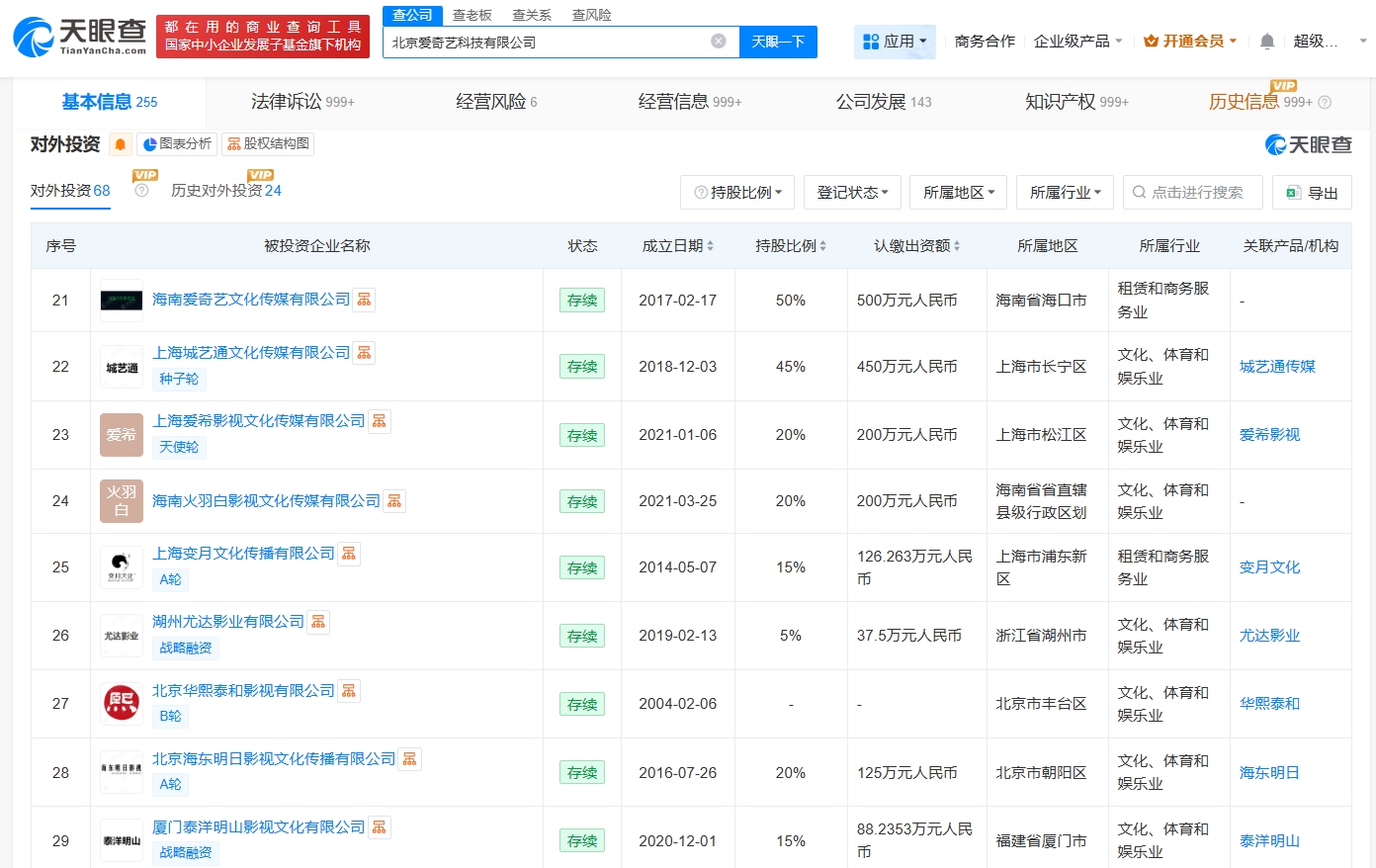This screenshot has width=1376, height=868.
Task: Open equity icon beside 海南爱奇艺文化传媒有限公司
Action: click(364, 299)
